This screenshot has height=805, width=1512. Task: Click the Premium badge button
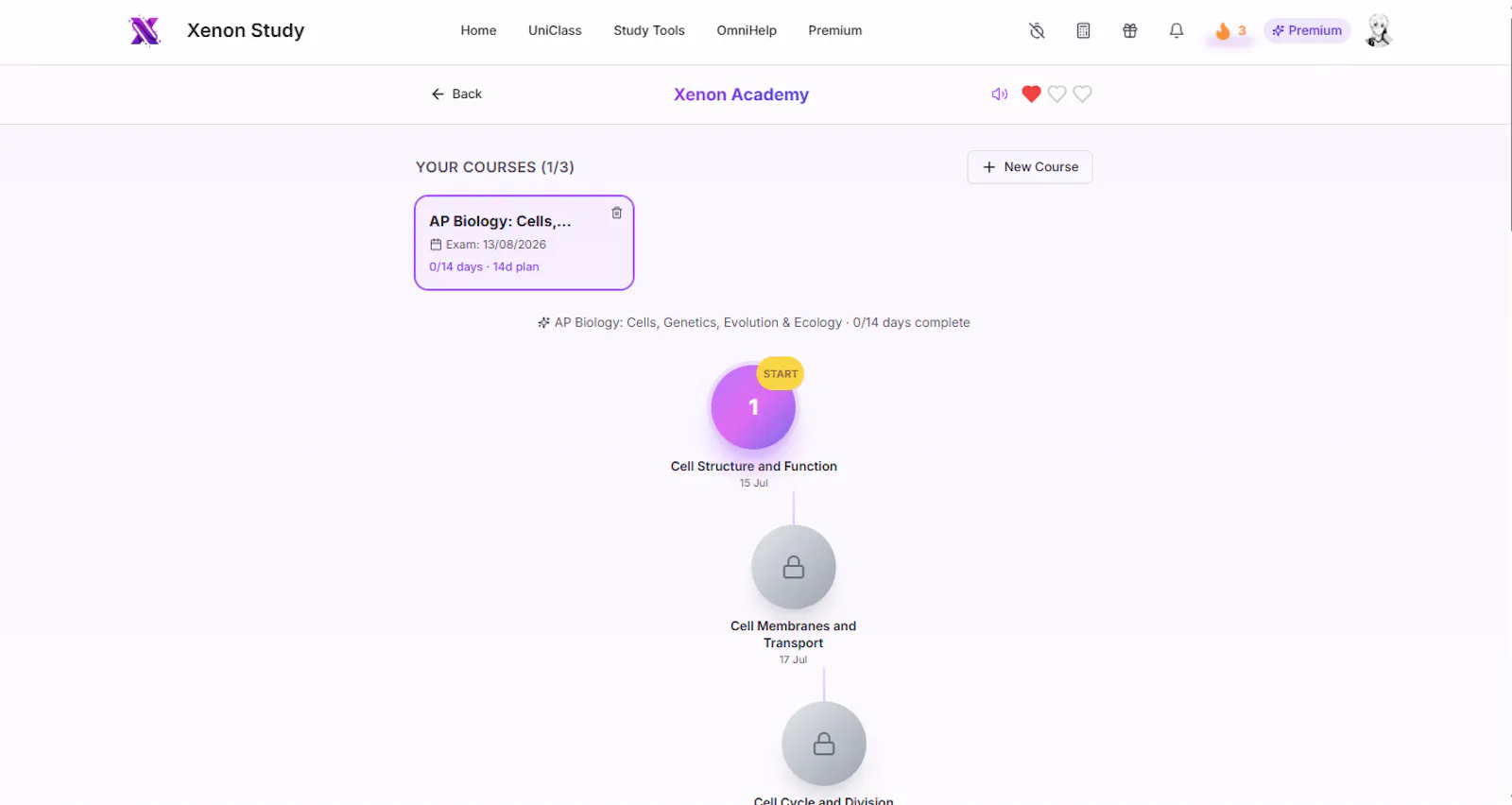[1307, 30]
